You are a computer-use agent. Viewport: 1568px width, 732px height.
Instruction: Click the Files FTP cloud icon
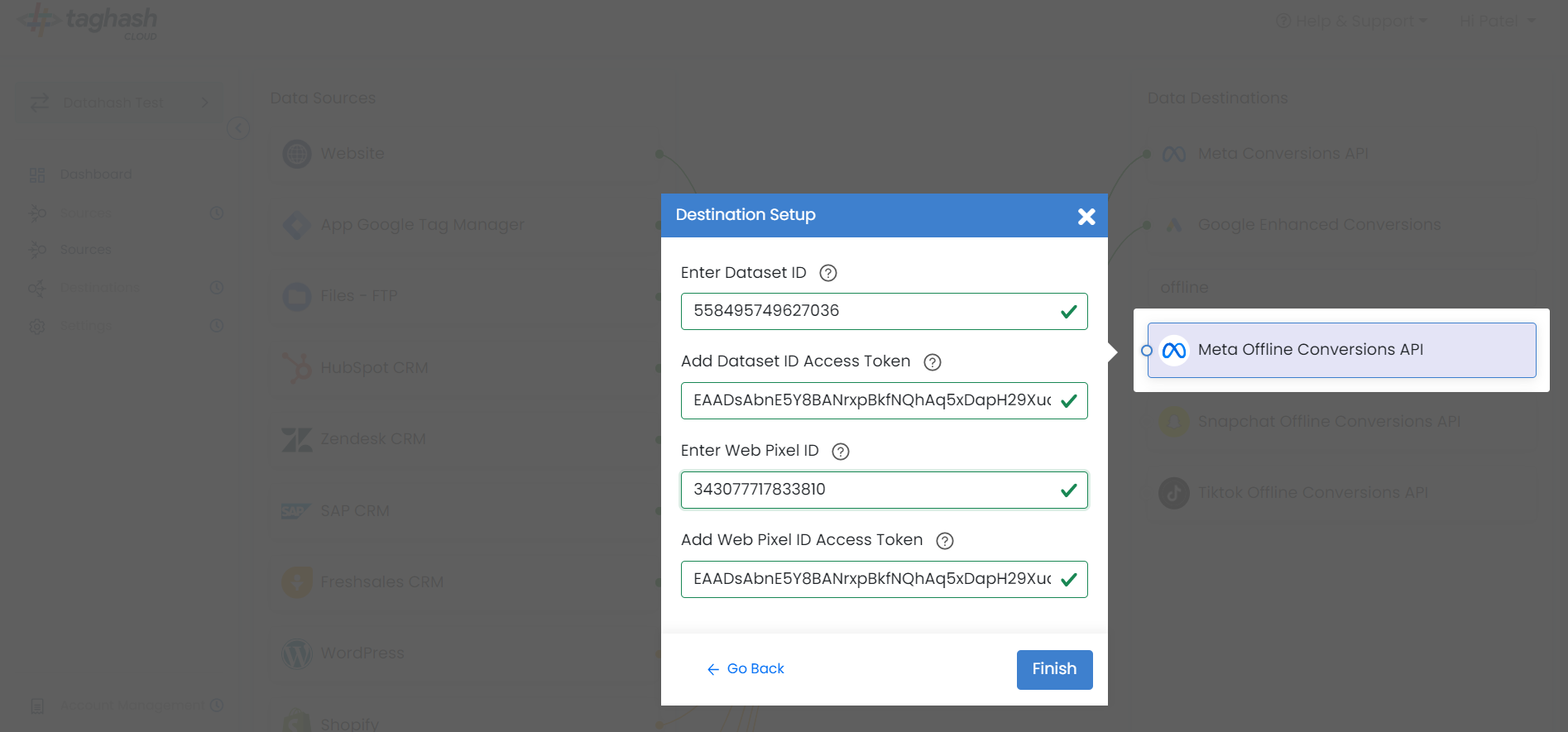coord(297,296)
